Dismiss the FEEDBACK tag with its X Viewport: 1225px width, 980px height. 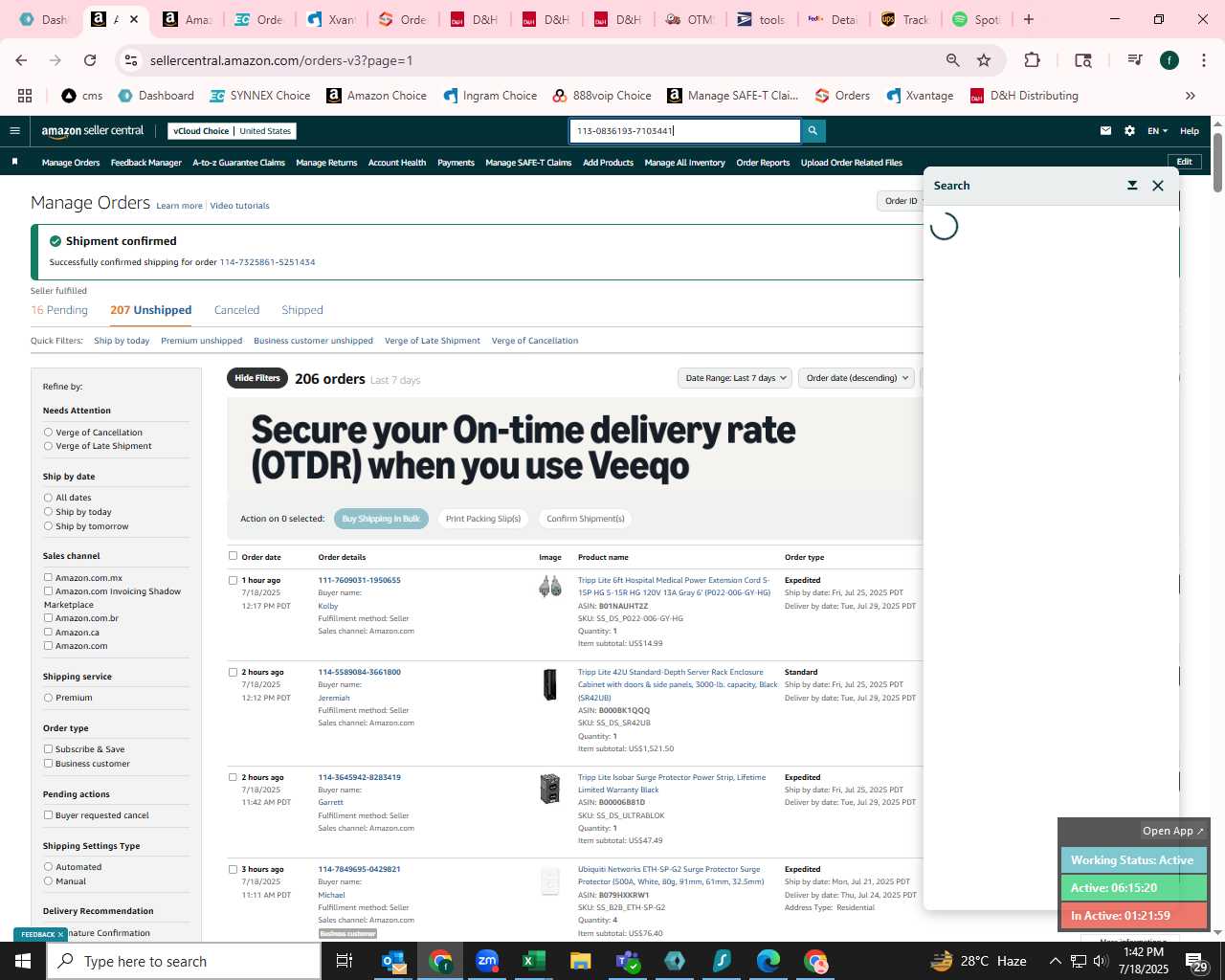click(x=60, y=934)
